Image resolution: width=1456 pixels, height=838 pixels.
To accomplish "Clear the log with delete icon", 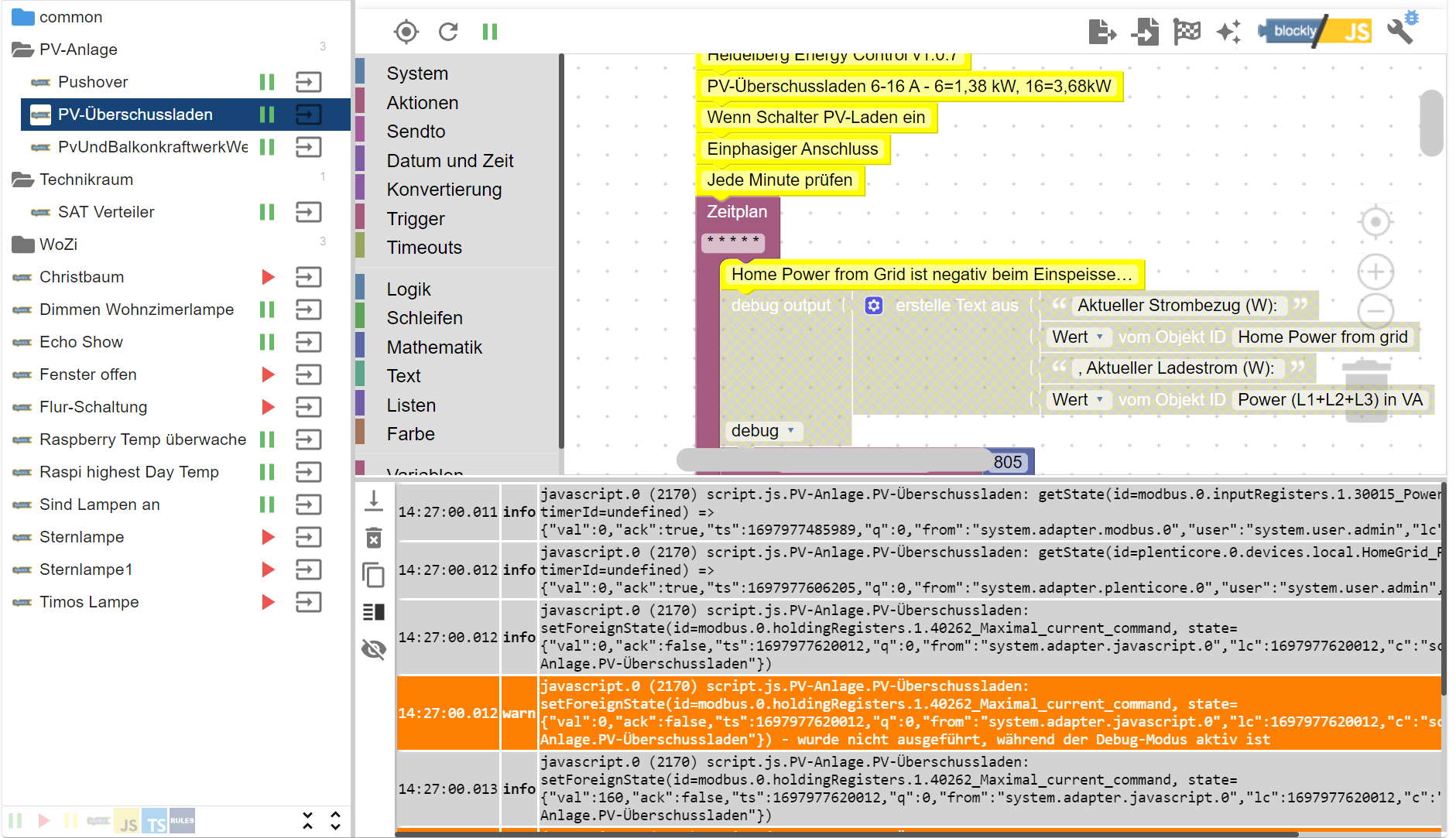I will click(374, 538).
